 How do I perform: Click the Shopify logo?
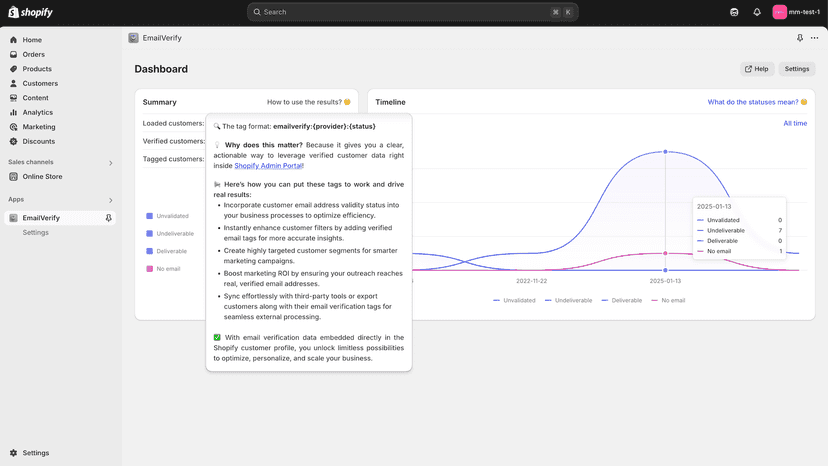pos(31,12)
